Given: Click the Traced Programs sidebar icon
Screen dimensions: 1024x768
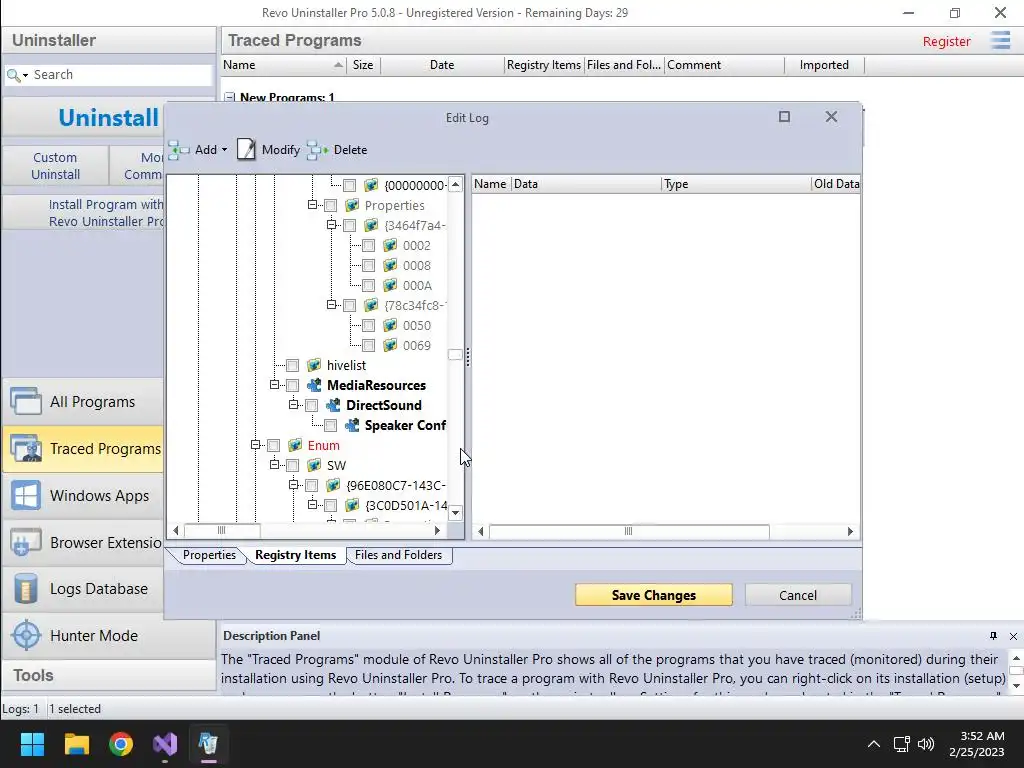Looking at the screenshot, I should (26, 448).
